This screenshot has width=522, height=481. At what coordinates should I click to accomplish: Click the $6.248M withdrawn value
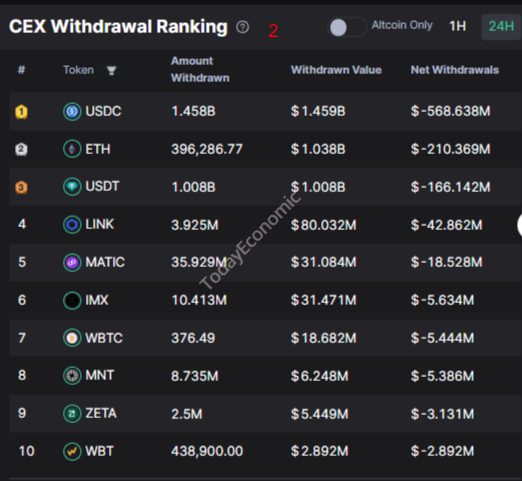click(320, 376)
